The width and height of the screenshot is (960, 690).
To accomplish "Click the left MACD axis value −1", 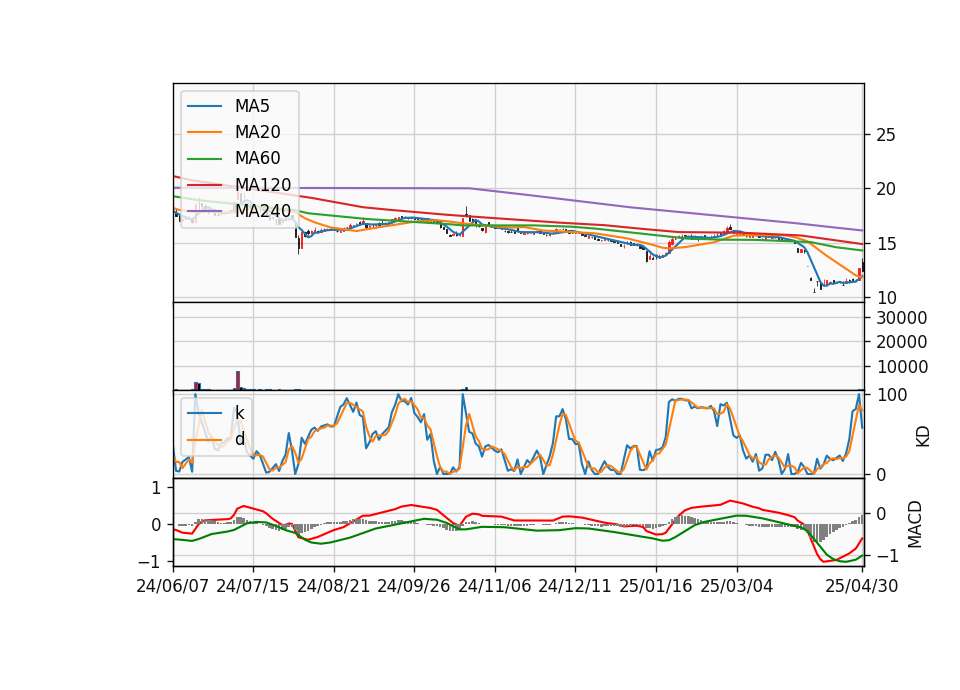I will [x=150, y=561].
